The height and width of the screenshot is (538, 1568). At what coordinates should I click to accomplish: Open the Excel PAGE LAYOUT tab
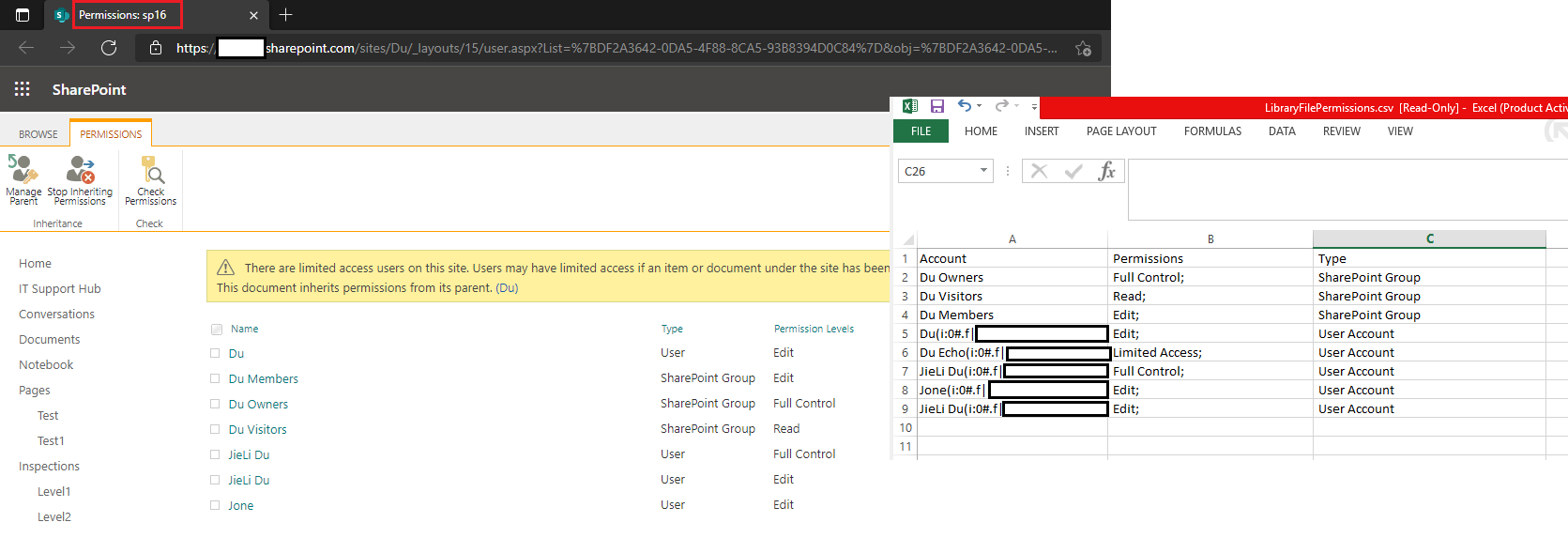pos(1121,131)
